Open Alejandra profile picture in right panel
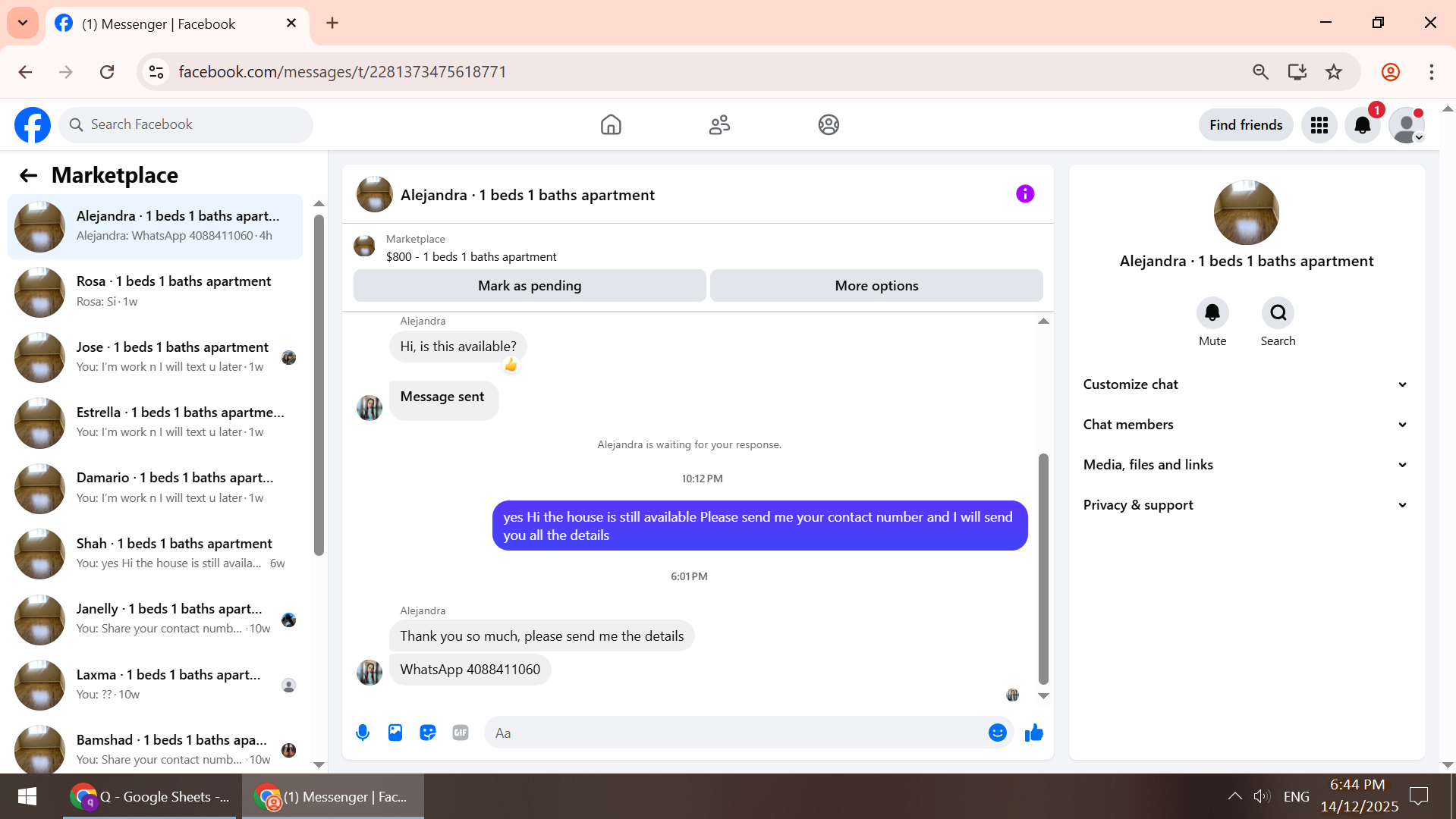 coord(1246,212)
